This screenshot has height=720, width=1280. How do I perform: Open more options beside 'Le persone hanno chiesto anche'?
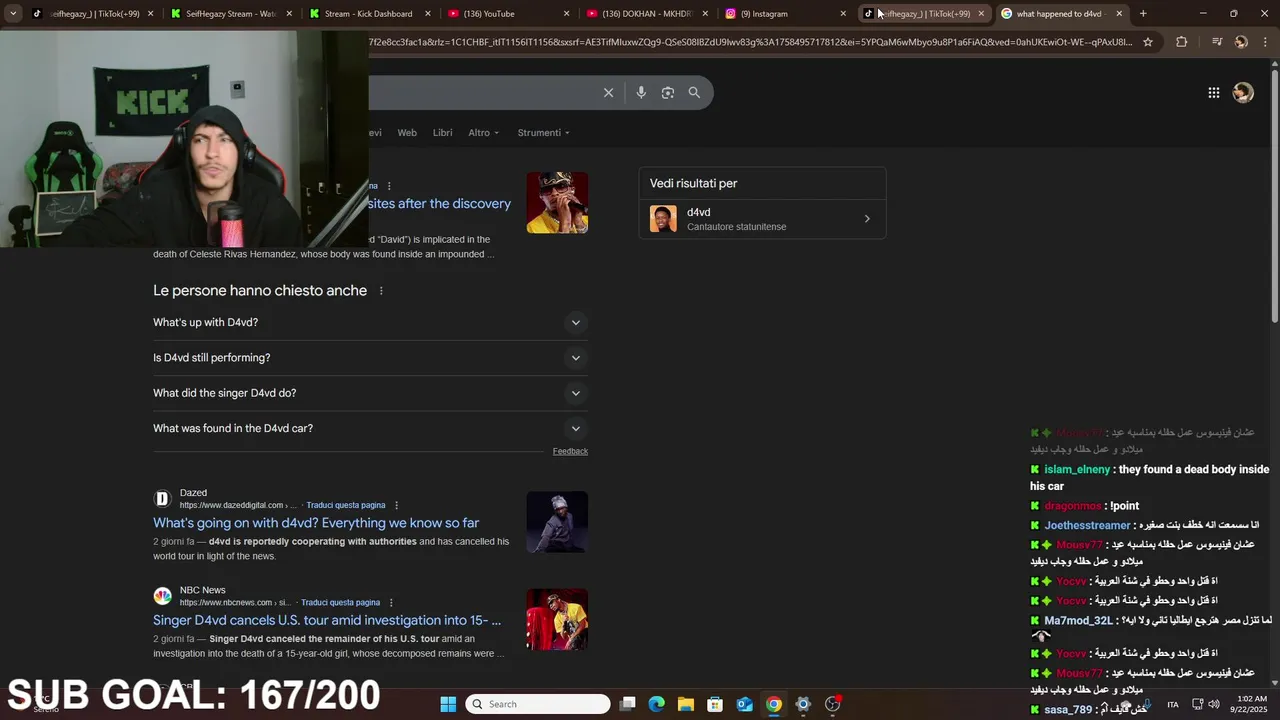[x=381, y=291]
